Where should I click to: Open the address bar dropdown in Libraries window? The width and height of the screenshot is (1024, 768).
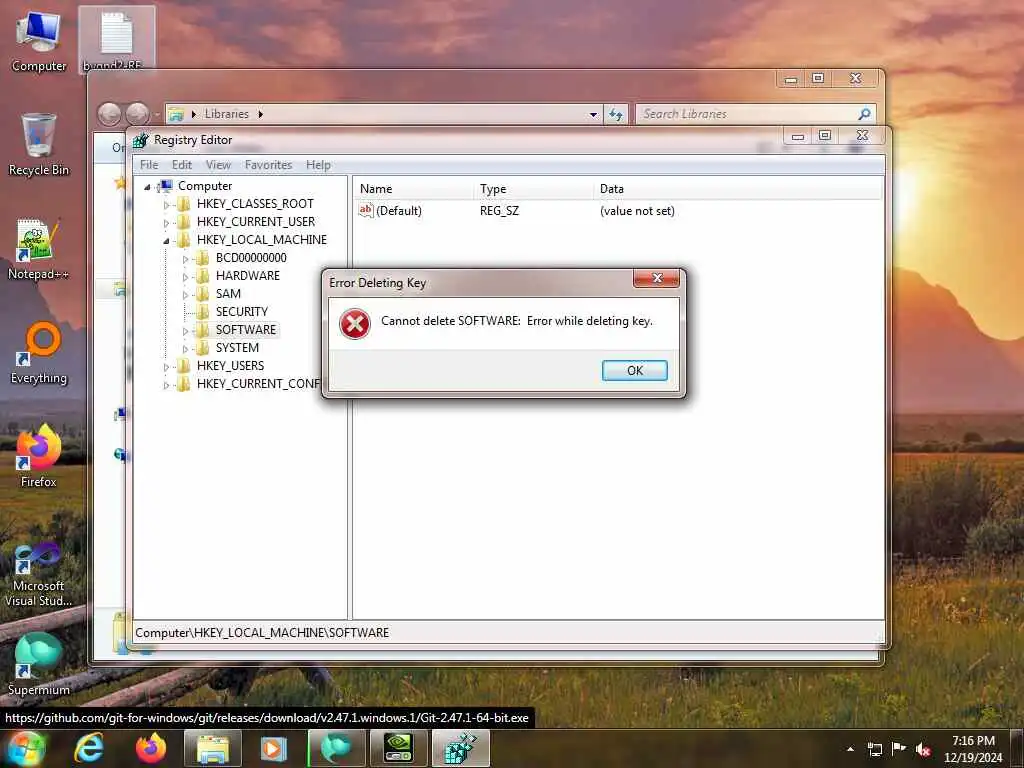coord(593,114)
